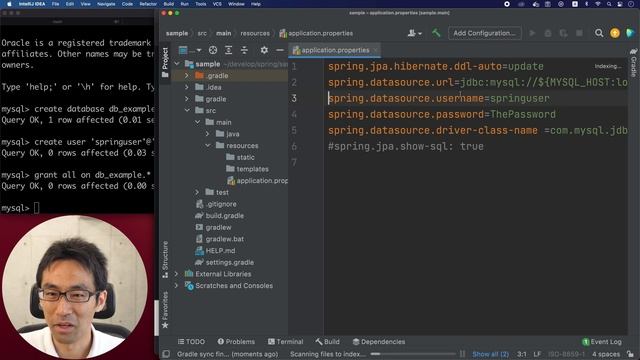Click resources in breadcrumb path
Image resolution: width=640 pixels, height=360 pixels.
click(x=255, y=33)
